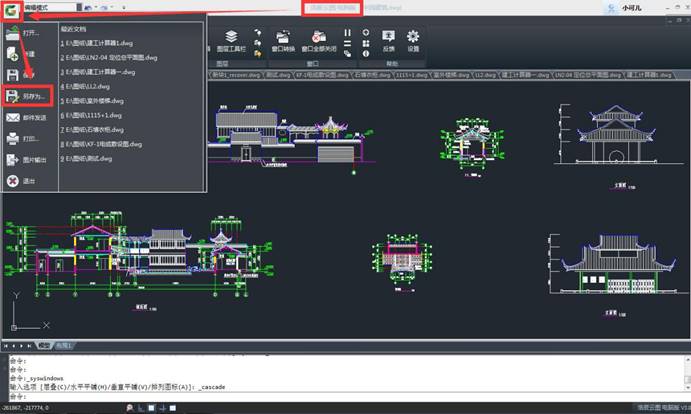Select the 模型 (Model) layout tab

point(45,345)
